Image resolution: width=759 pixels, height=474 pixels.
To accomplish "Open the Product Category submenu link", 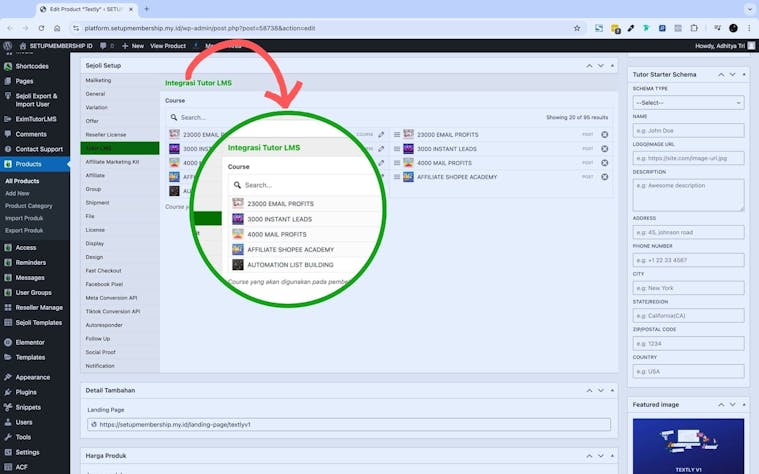I will (x=28, y=206).
